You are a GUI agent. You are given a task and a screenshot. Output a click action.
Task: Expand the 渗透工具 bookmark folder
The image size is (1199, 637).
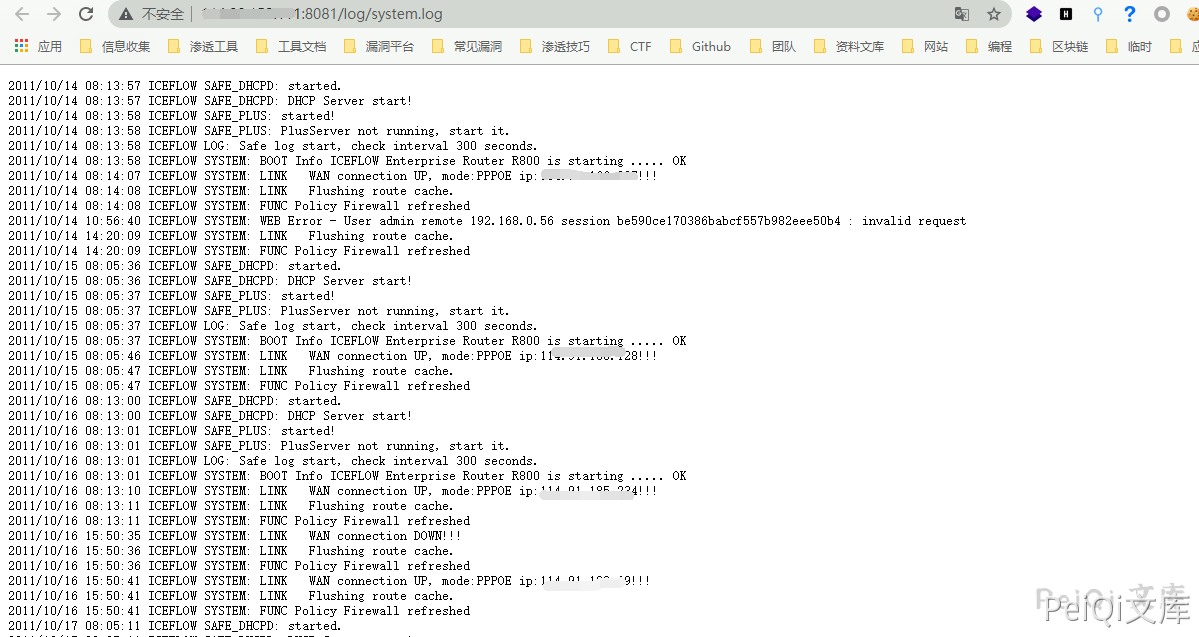pyautogui.click(x=203, y=46)
